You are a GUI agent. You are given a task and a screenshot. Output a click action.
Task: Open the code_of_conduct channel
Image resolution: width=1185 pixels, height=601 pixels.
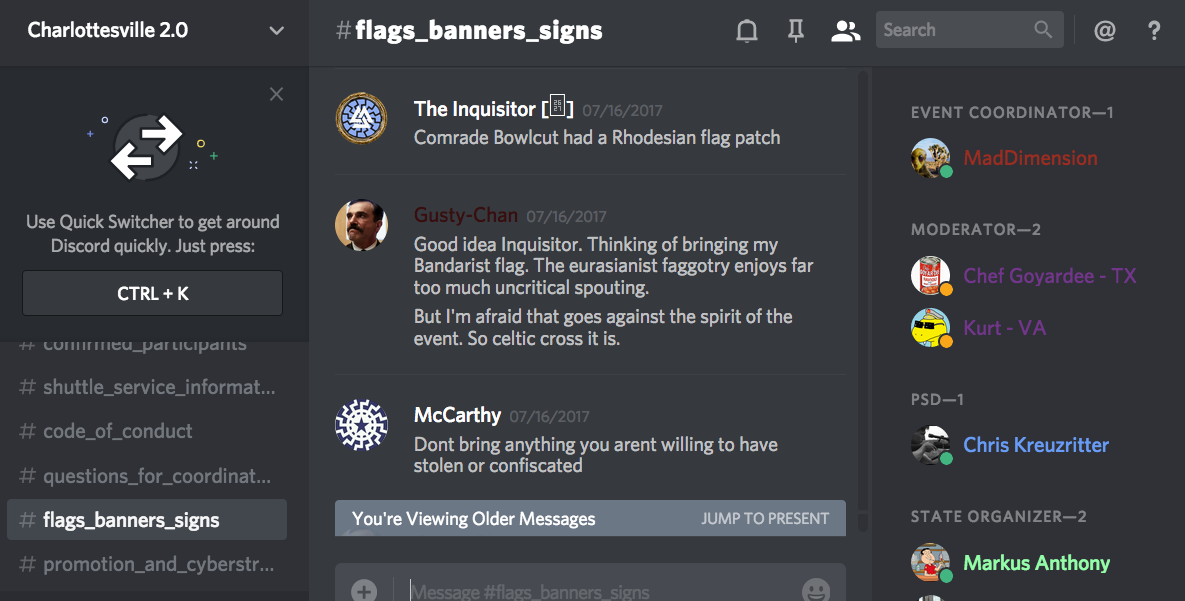[118, 431]
